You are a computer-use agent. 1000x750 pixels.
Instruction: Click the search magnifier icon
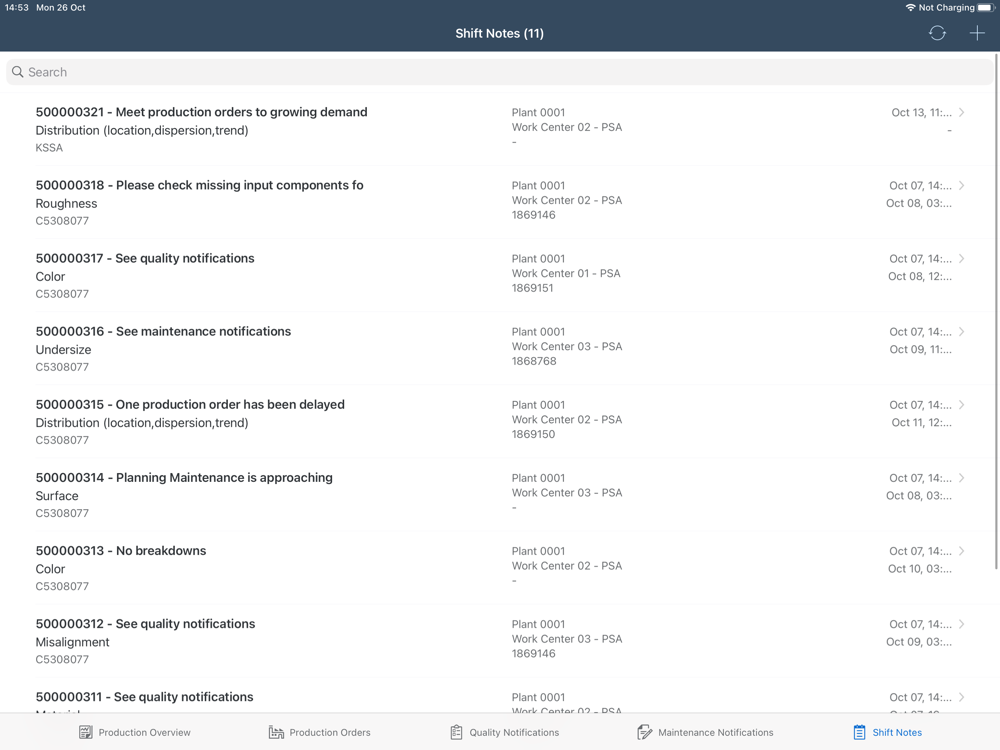pyautogui.click(x=18, y=72)
